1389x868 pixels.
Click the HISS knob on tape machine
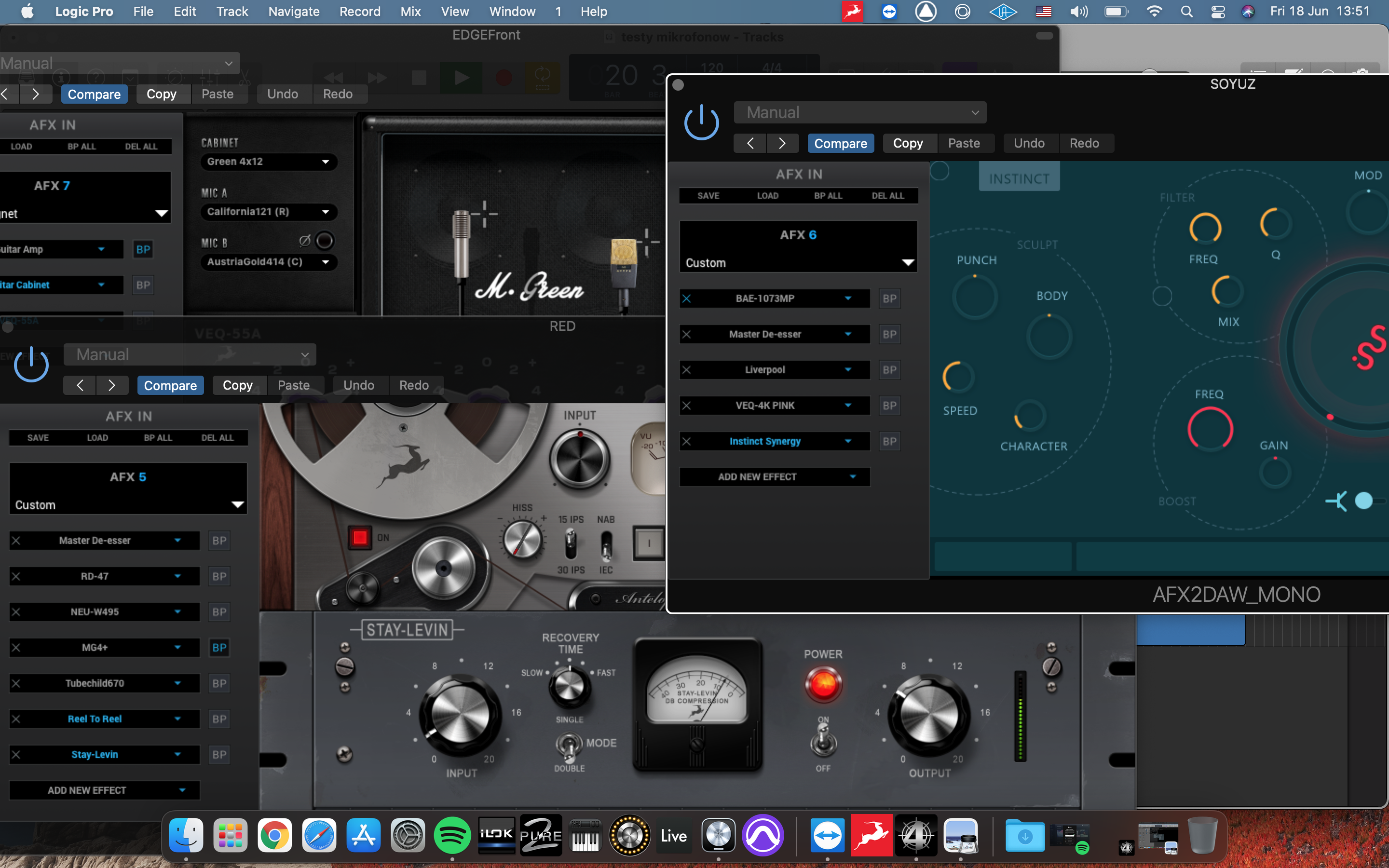point(522,540)
